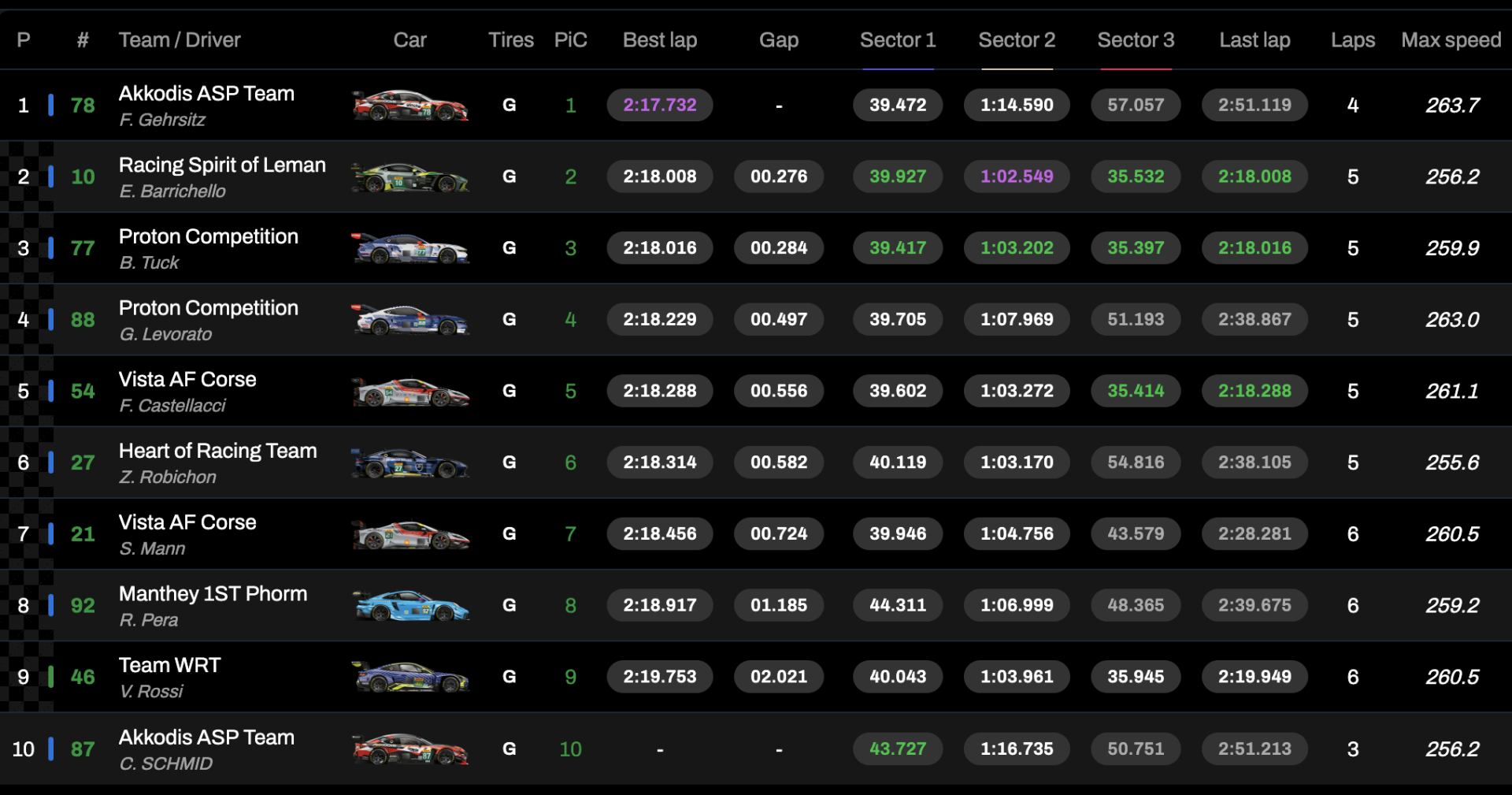Click the car image for G. Levorato
1512x795 pixels.
pyautogui.click(x=410, y=320)
